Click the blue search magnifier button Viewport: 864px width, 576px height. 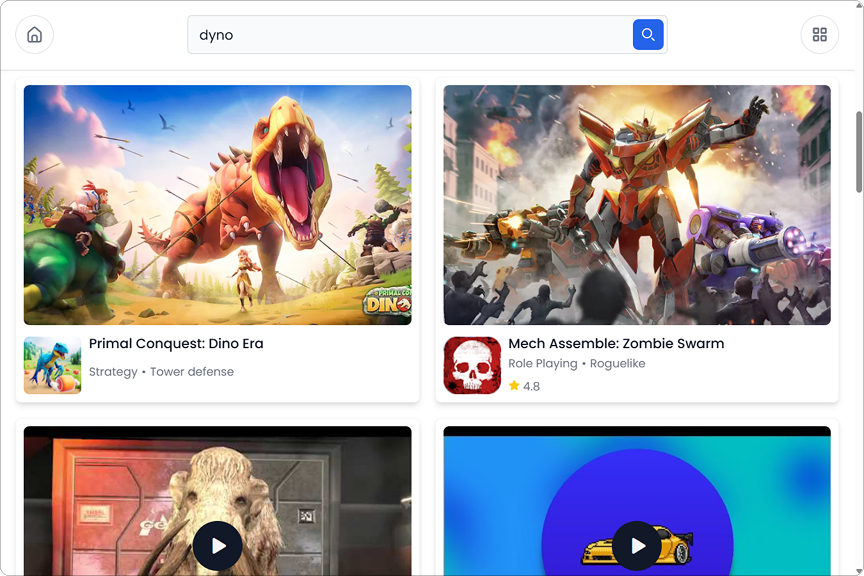648,35
